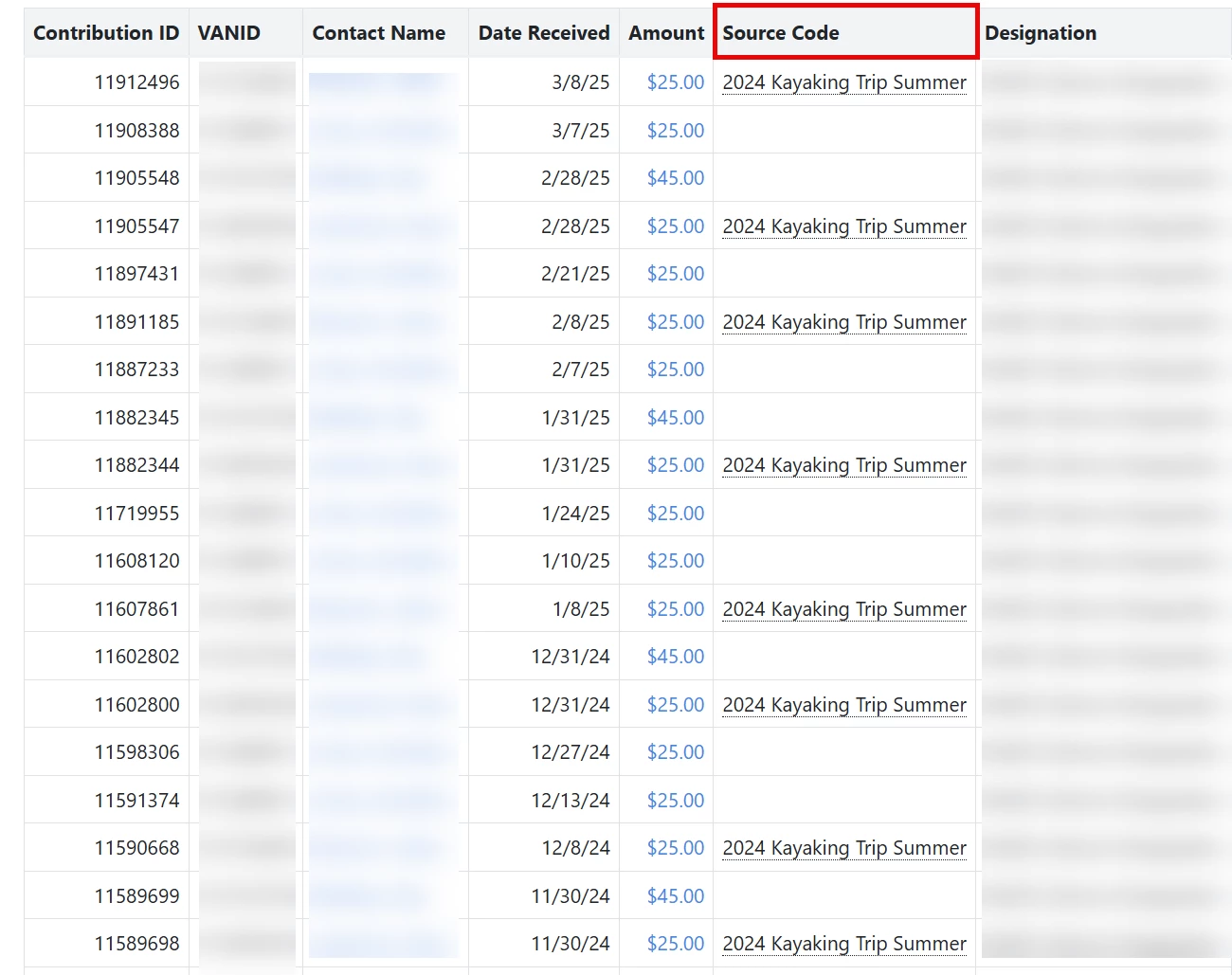Image resolution: width=1232 pixels, height=975 pixels.
Task: Click date 1/10/25 in Date Received
Action: click(x=575, y=561)
